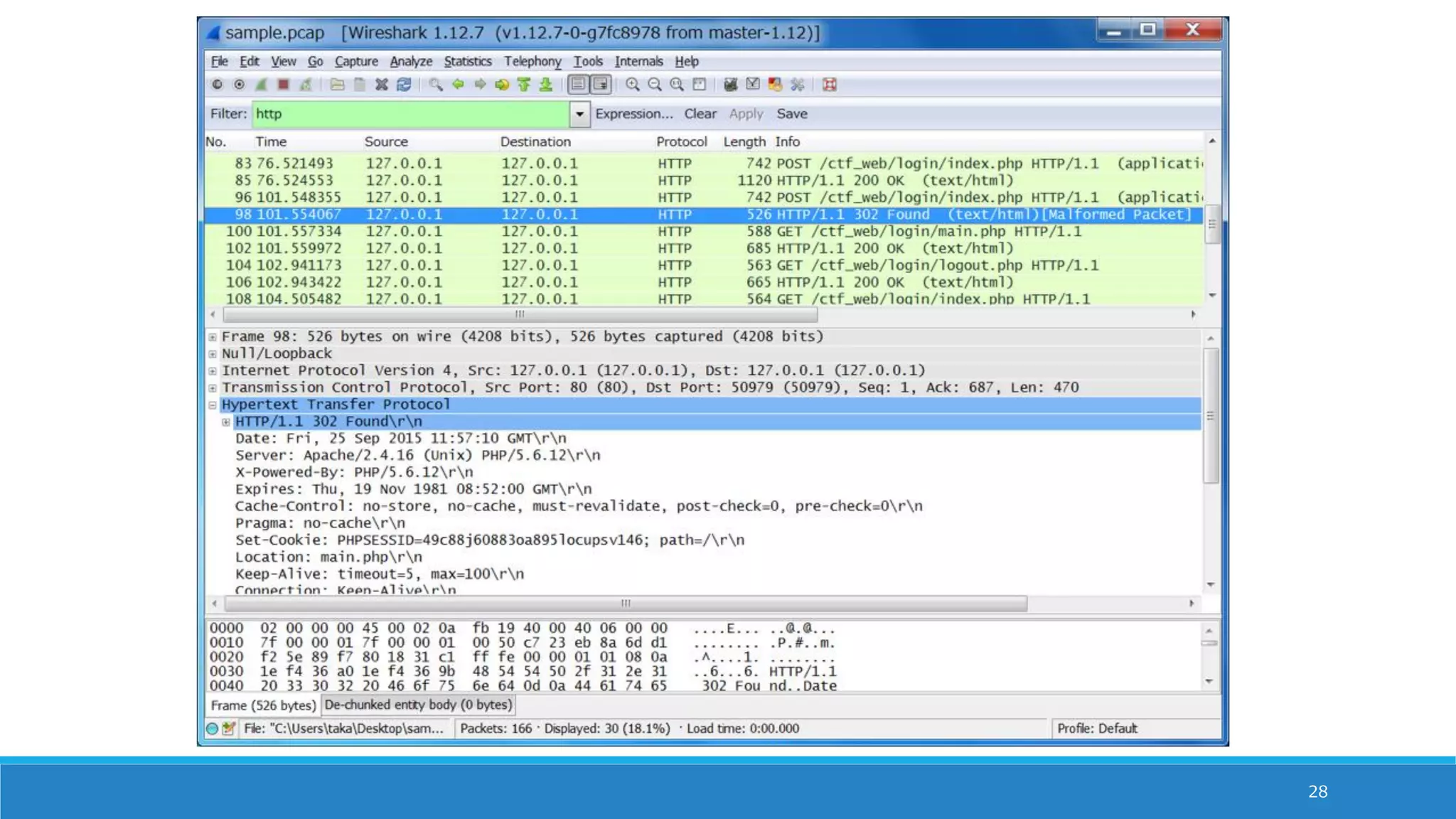Toggle packet list colorize button
Screen dimensions: 1456x819
[x=578, y=85]
